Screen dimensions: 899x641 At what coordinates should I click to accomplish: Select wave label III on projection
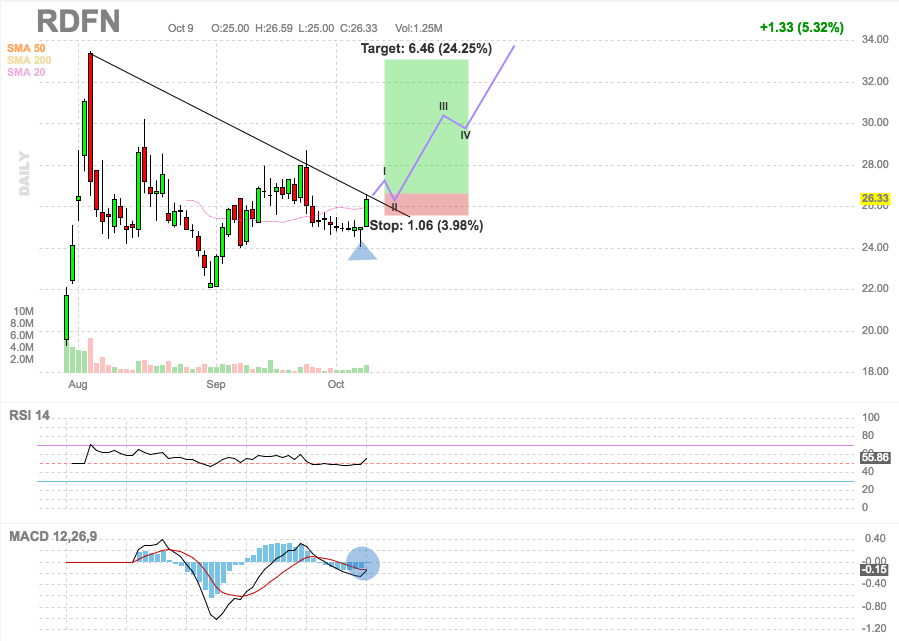(x=442, y=105)
